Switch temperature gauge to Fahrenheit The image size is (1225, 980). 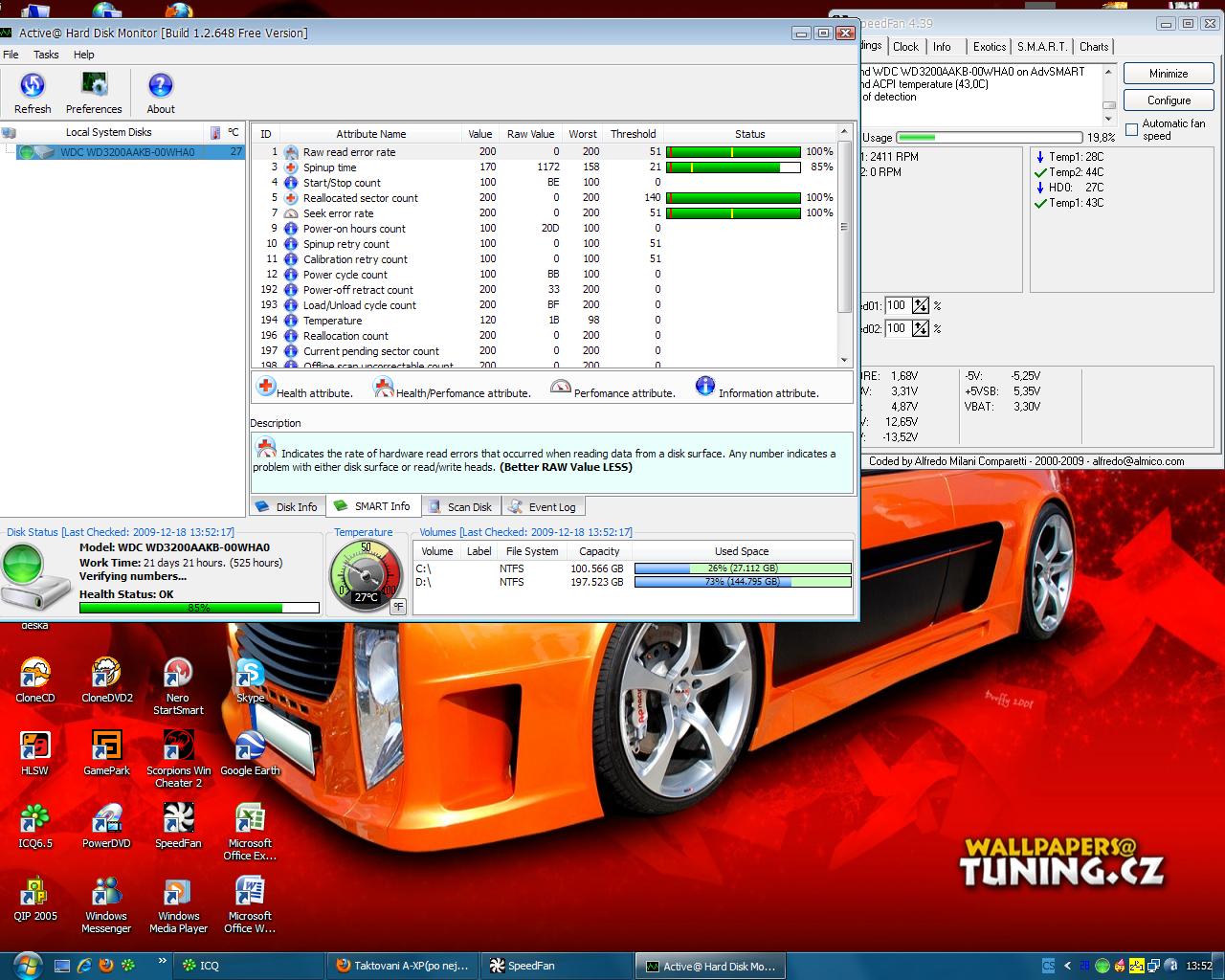[398, 606]
